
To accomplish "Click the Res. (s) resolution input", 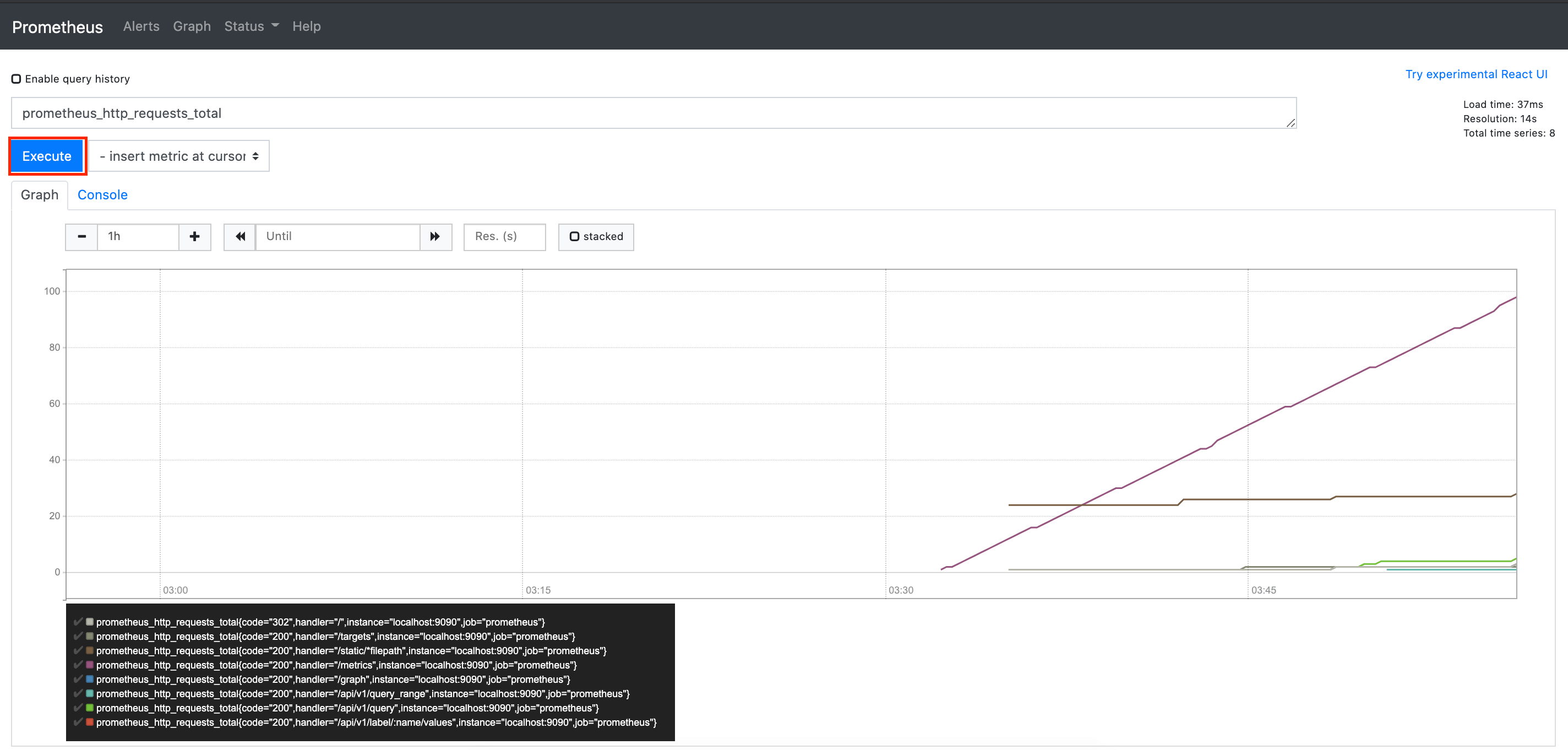I will coord(505,237).
